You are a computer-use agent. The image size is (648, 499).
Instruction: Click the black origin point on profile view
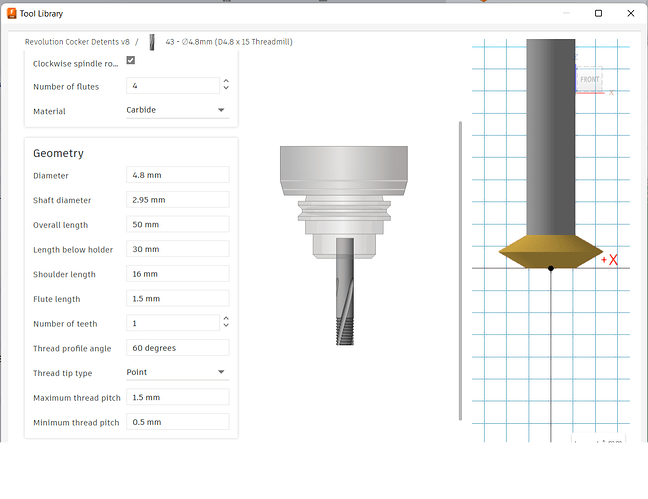coord(550,268)
